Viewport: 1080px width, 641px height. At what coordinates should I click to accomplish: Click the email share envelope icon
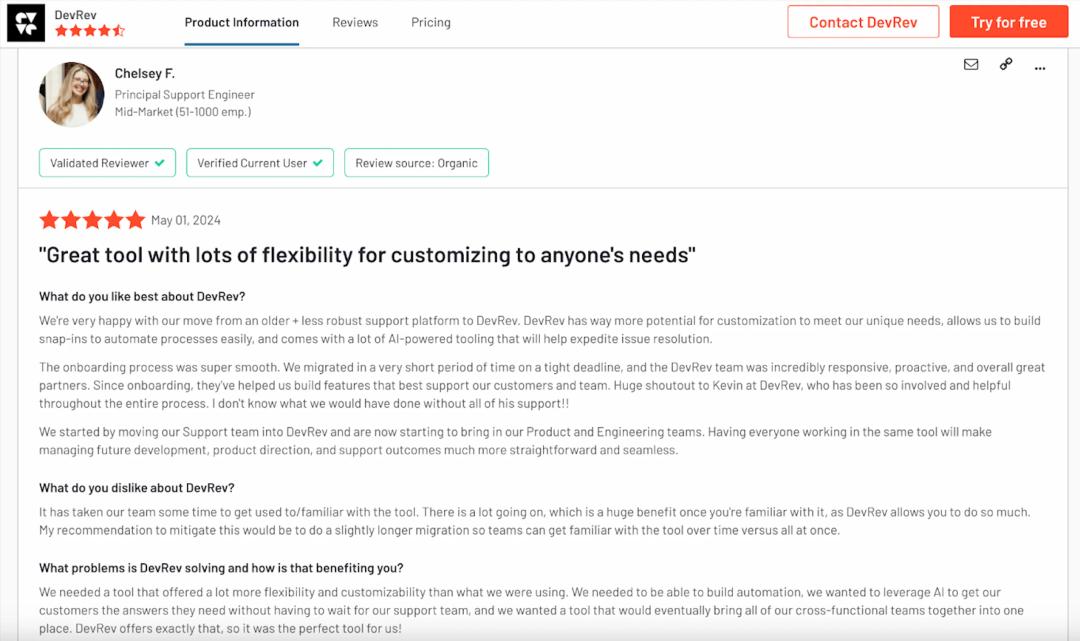click(x=971, y=65)
